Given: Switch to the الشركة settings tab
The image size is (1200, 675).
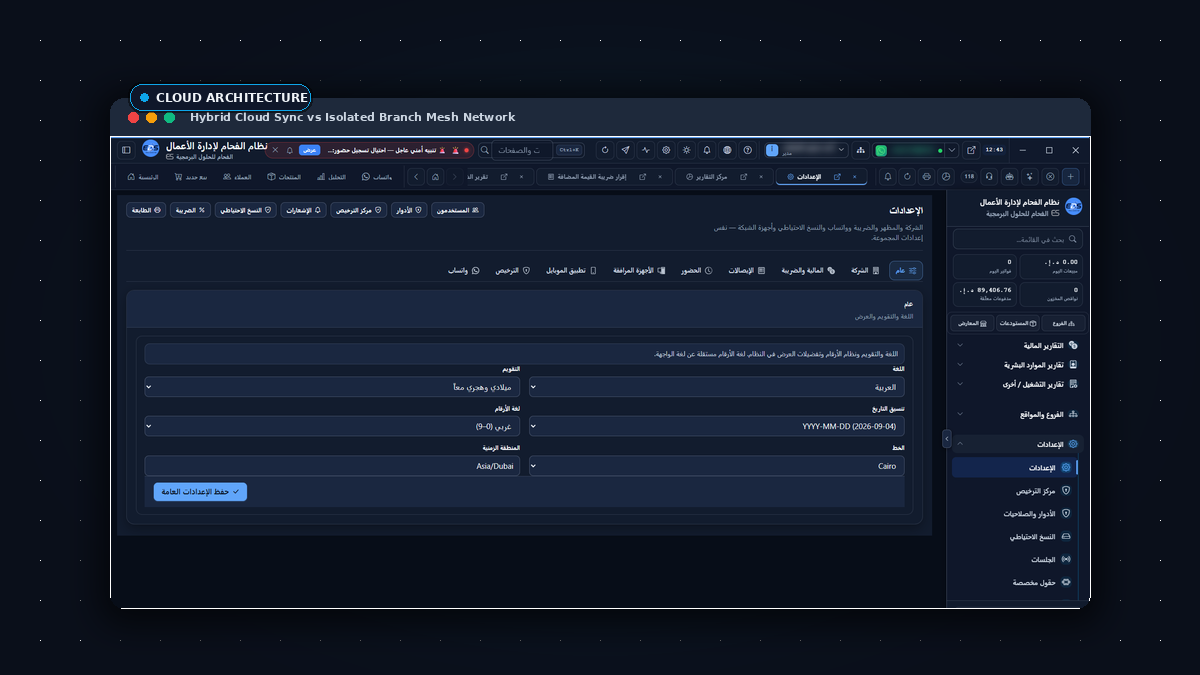Looking at the screenshot, I should click(866, 270).
